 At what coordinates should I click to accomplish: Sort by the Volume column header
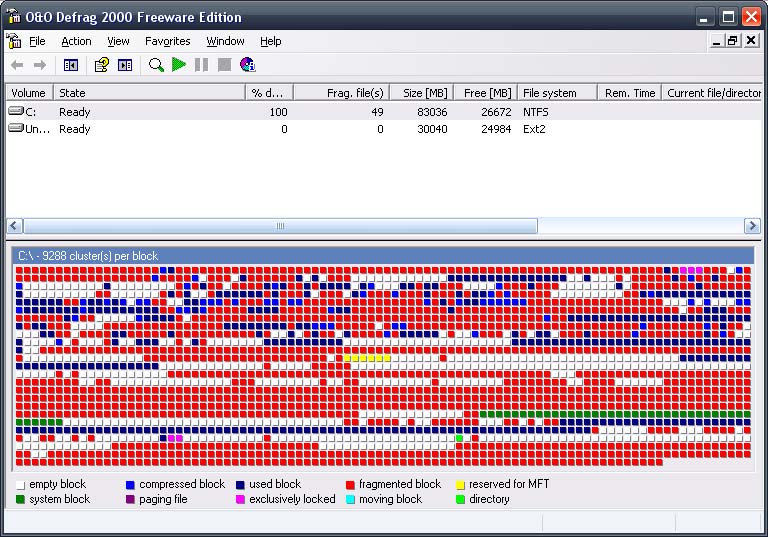click(x=29, y=93)
